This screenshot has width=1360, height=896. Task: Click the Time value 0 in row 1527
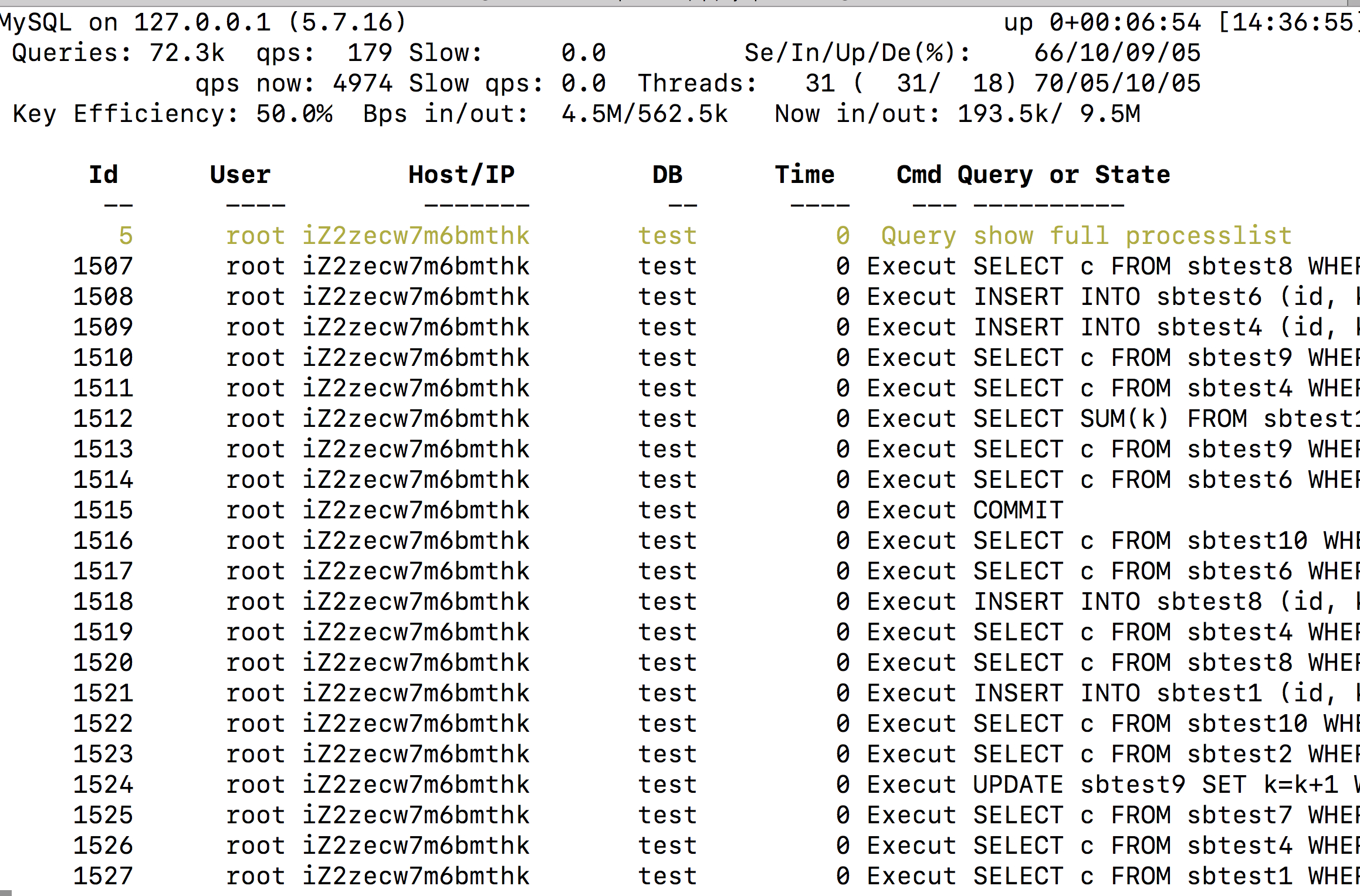tap(843, 877)
